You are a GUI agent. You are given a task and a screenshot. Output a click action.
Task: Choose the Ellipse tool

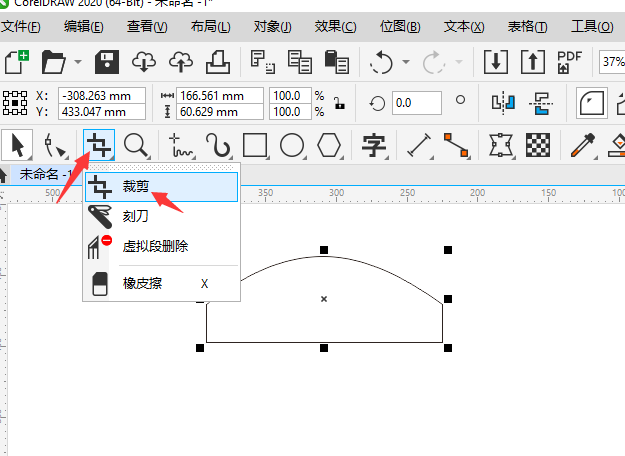pyautogui.click(x=292, y=146)
